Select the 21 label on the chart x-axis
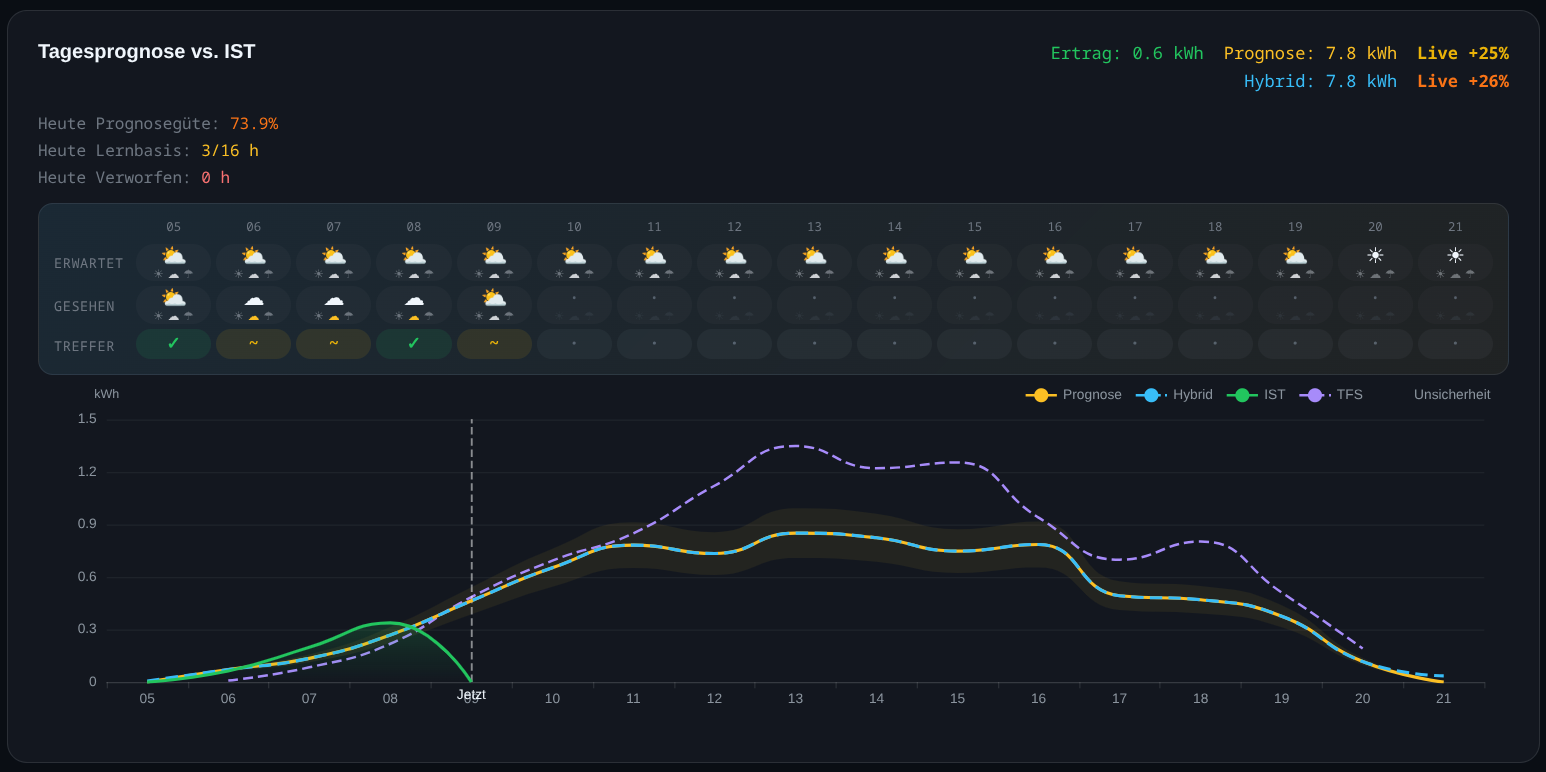This screenshot has height=772, width=1546. coord(1443,698)
